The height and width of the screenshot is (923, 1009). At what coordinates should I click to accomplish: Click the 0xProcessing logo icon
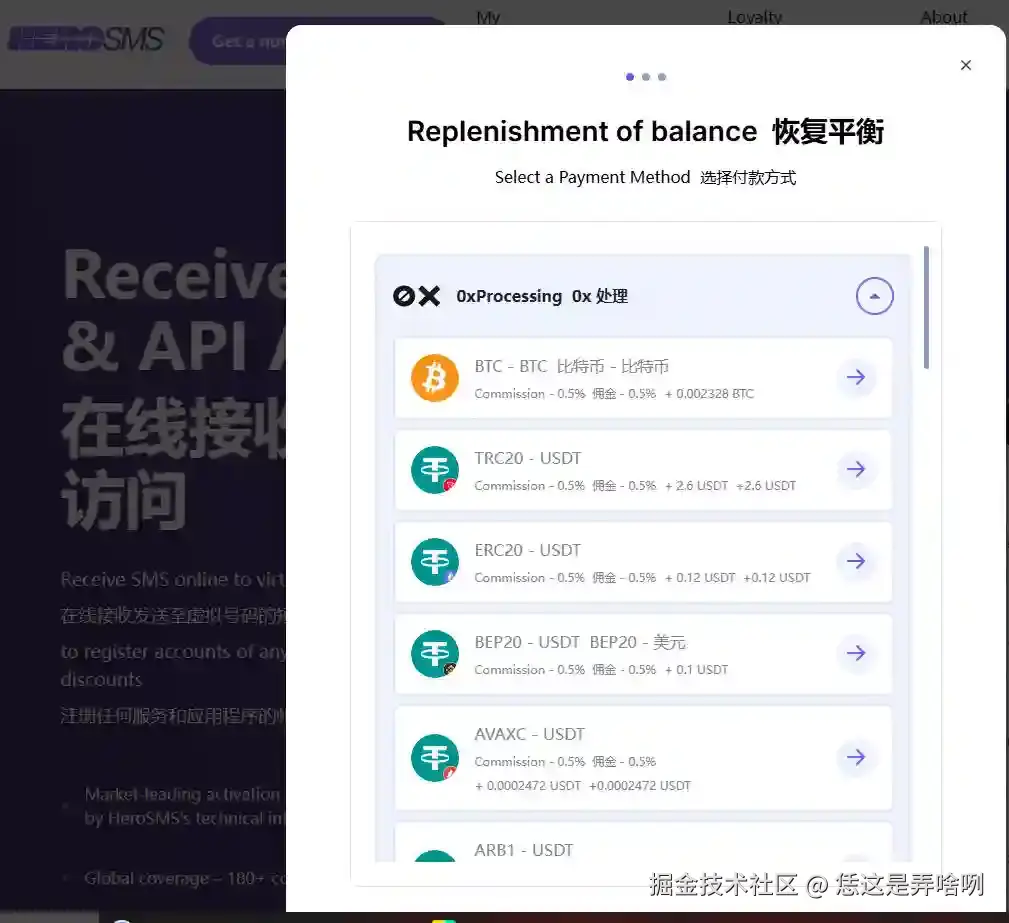point(416,296)
